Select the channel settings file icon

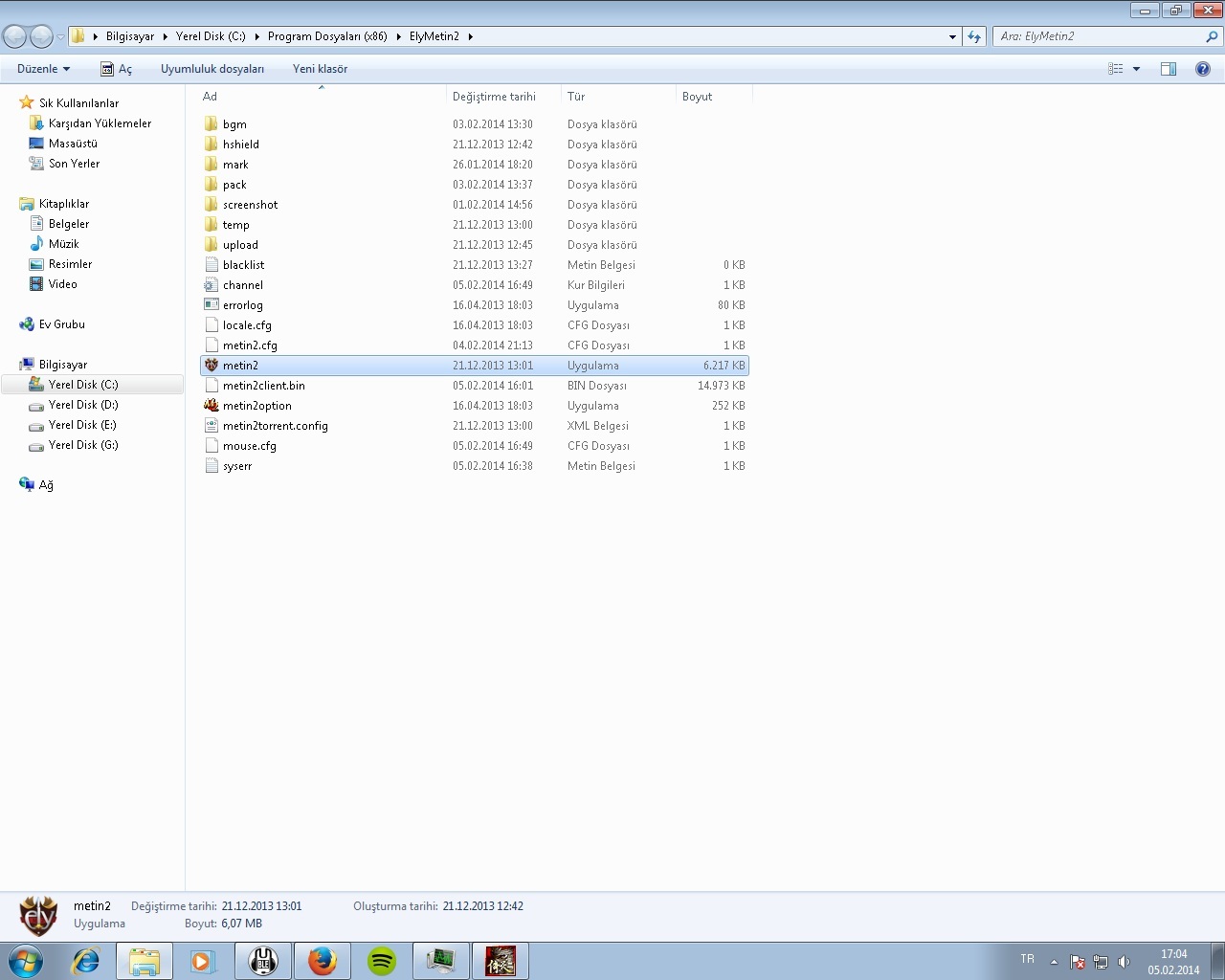coord(212,285)
